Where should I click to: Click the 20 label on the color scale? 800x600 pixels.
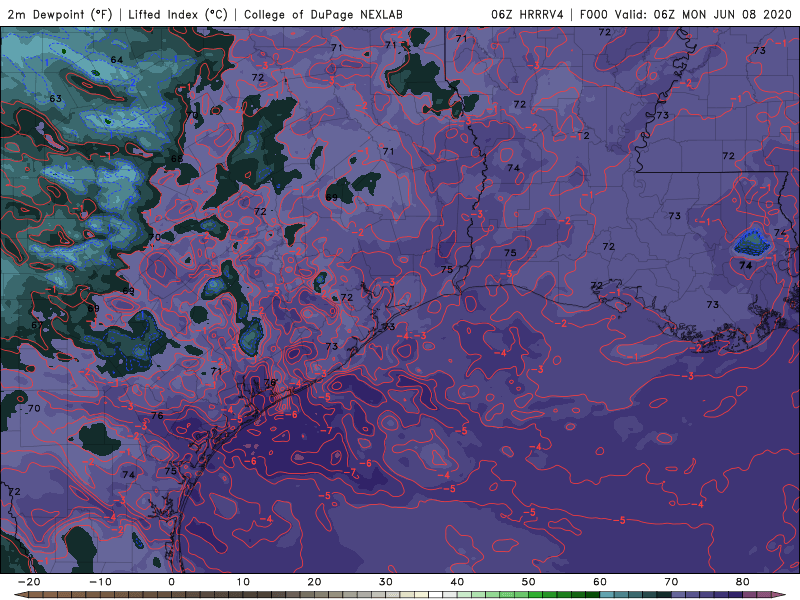tap(314, 582)
